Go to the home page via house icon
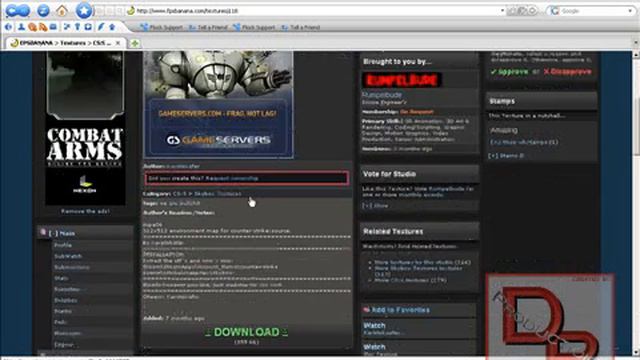The width and height of the screenshot is (640, 360). point(62,11)
